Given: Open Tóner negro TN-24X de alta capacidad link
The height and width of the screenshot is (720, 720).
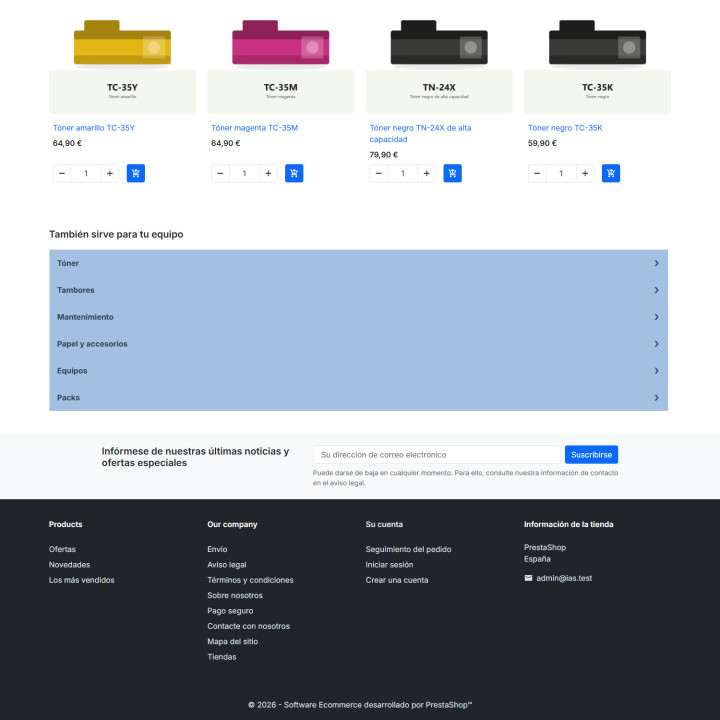Looking at the screenshot, I should (x=420, y=134).
